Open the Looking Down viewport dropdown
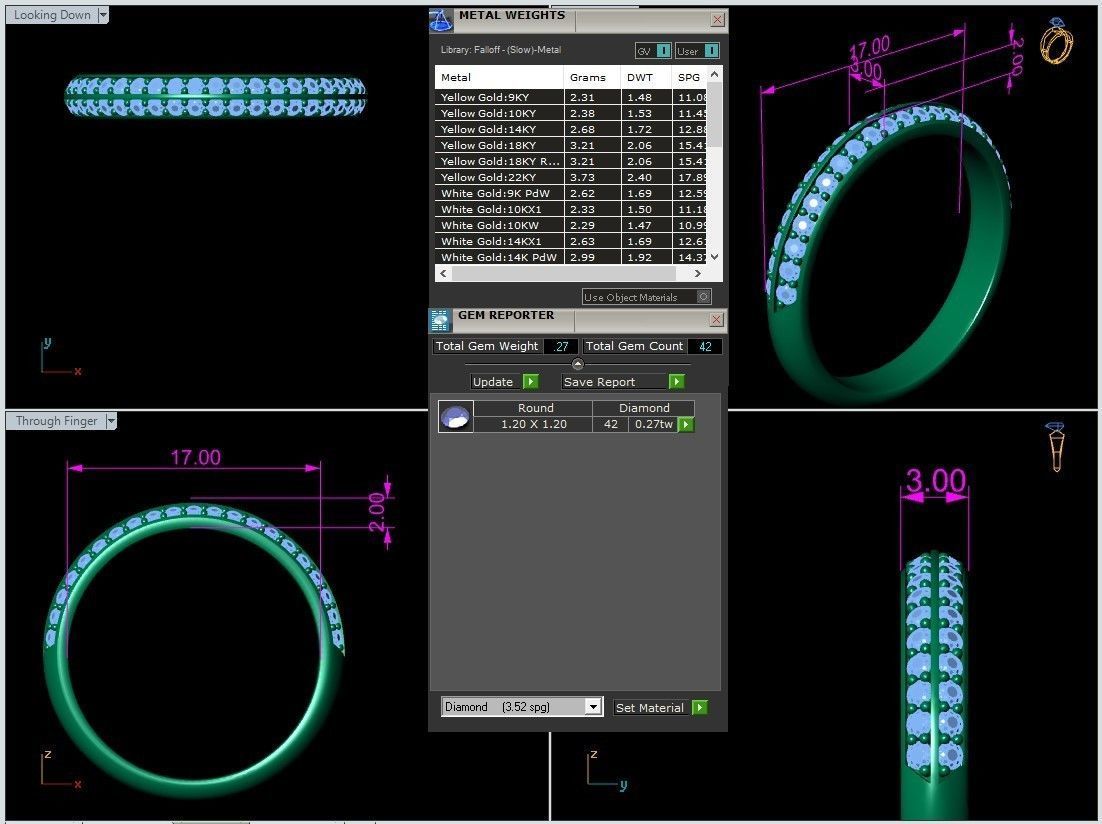Image resolution: width=1102 pixels, height=824 pixels. pyautogui.click(x=103, y=15)
